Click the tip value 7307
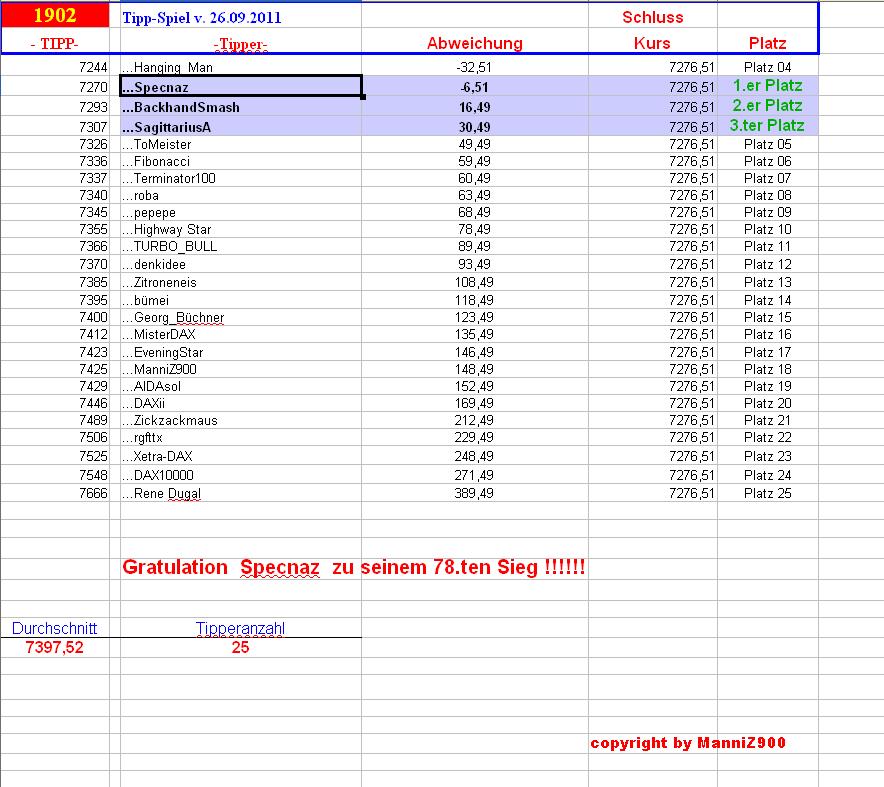This screenshot has width=884, height=787. coord(93,127)
